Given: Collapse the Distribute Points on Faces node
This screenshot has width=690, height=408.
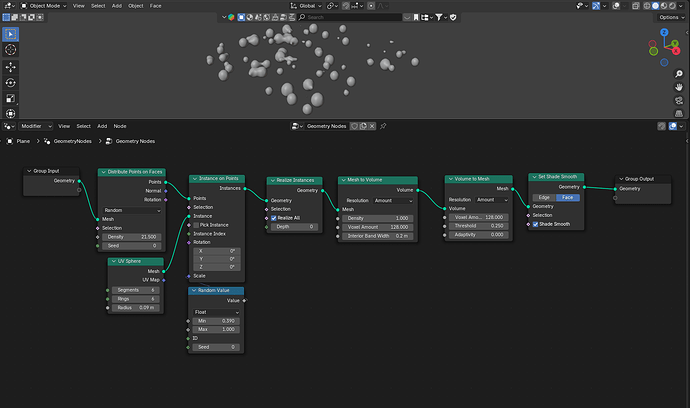Looking at the screenshot, I should (103, 172).
